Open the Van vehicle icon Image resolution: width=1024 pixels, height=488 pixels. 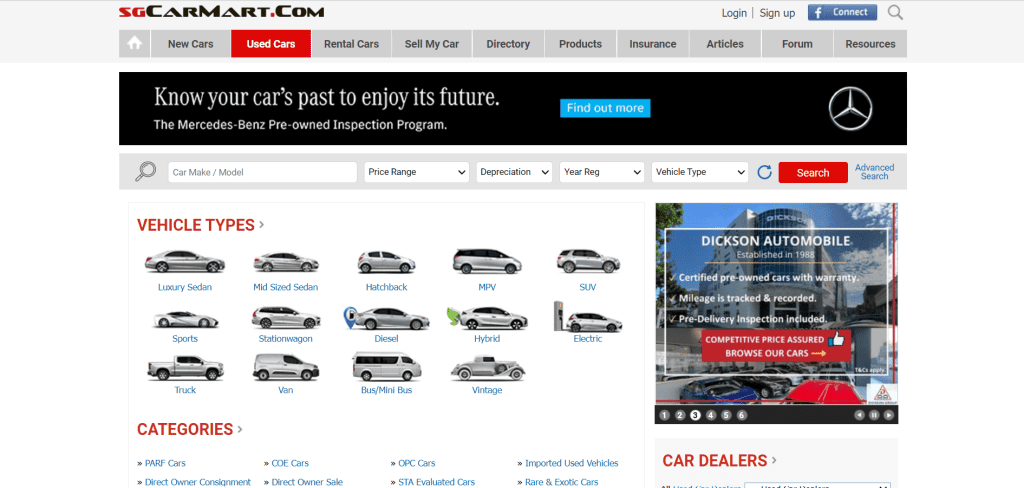pos(286,367)
